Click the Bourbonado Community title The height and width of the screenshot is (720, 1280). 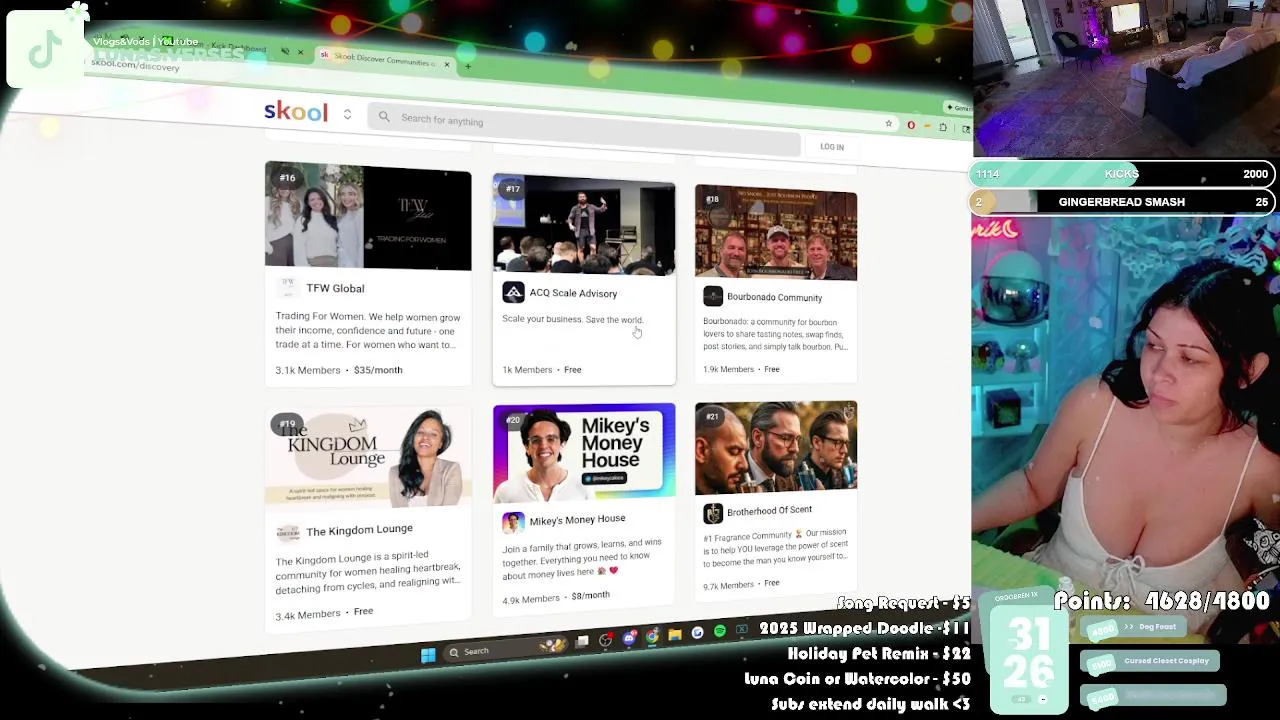coord(774,297)
